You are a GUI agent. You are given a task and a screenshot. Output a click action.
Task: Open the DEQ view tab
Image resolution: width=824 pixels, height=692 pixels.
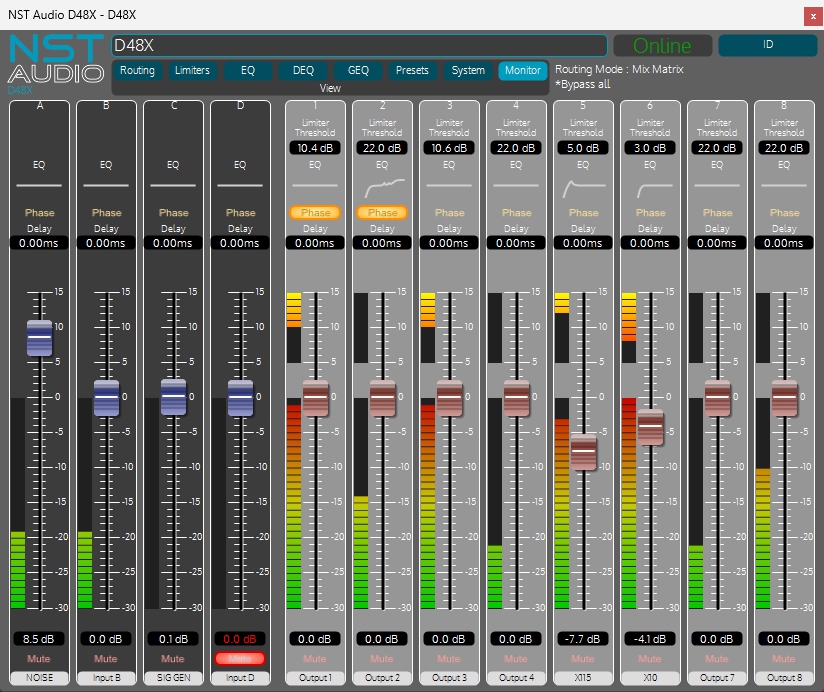[303, 70]
